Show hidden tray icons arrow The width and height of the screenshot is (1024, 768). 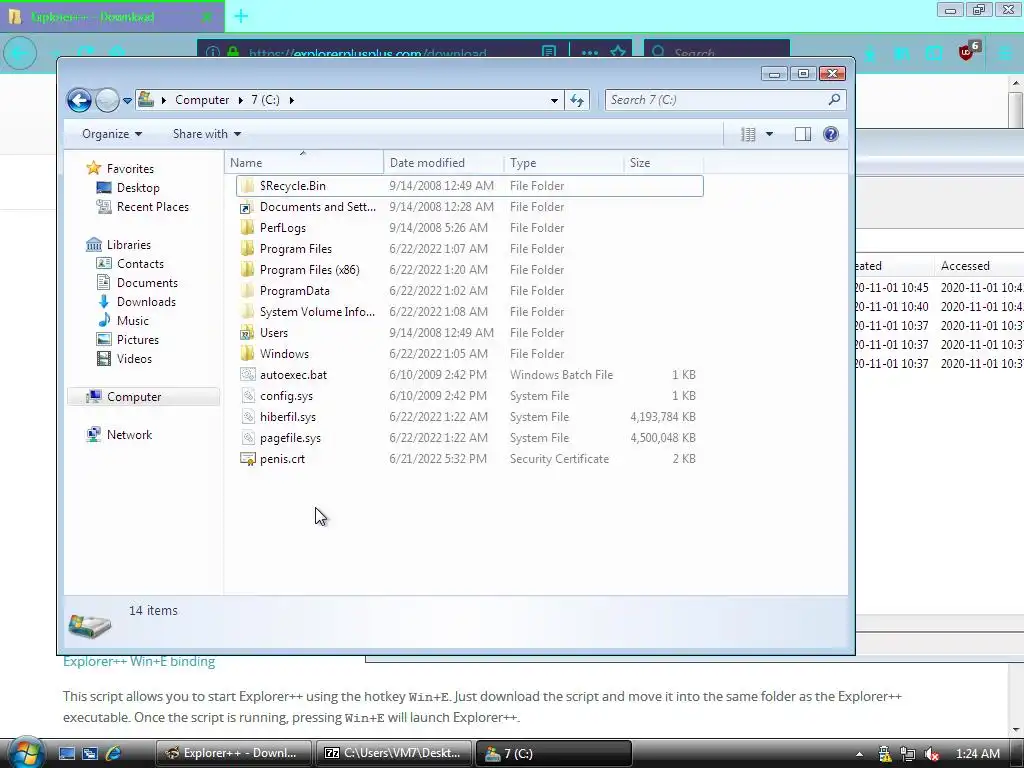coord(859,754)
